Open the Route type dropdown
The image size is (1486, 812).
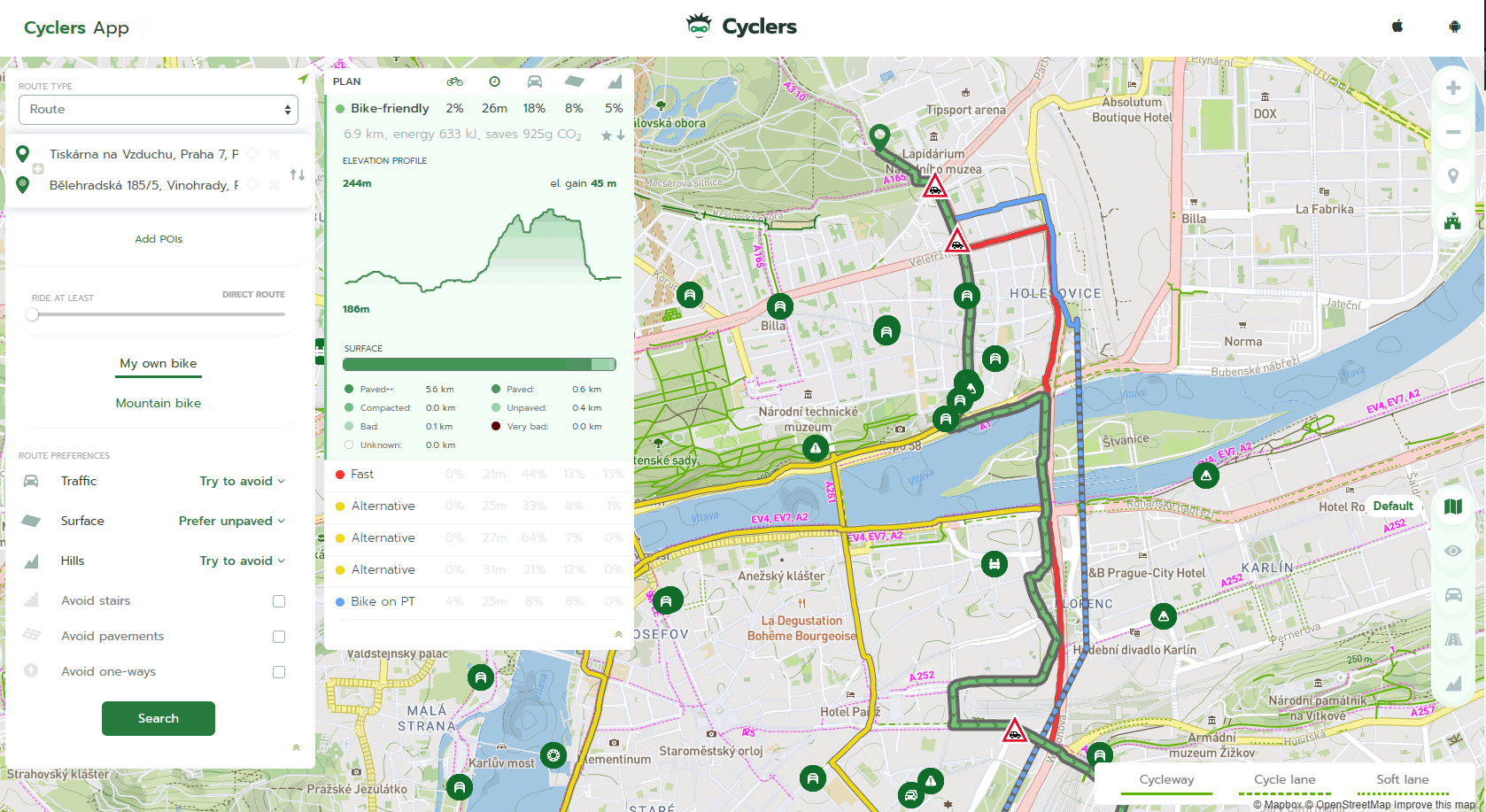pos(159,110)
